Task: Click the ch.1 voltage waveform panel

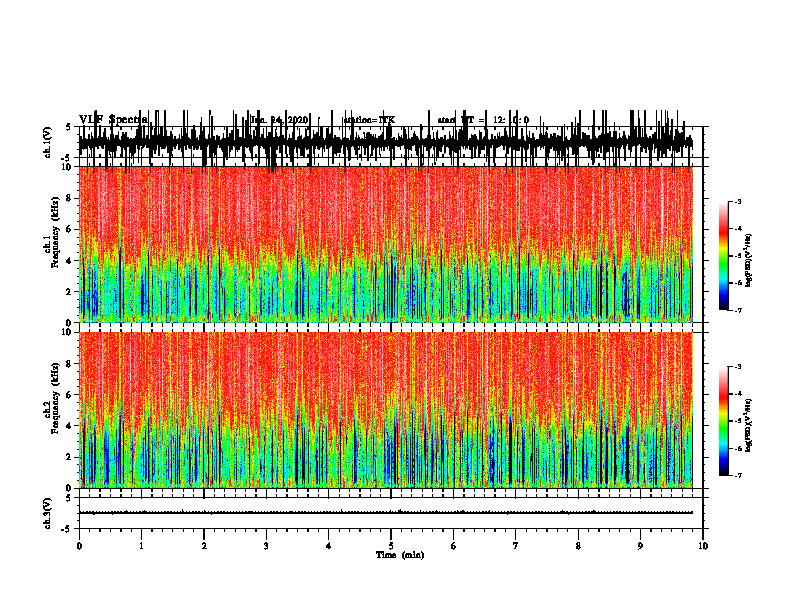Action: click(390, 142)
